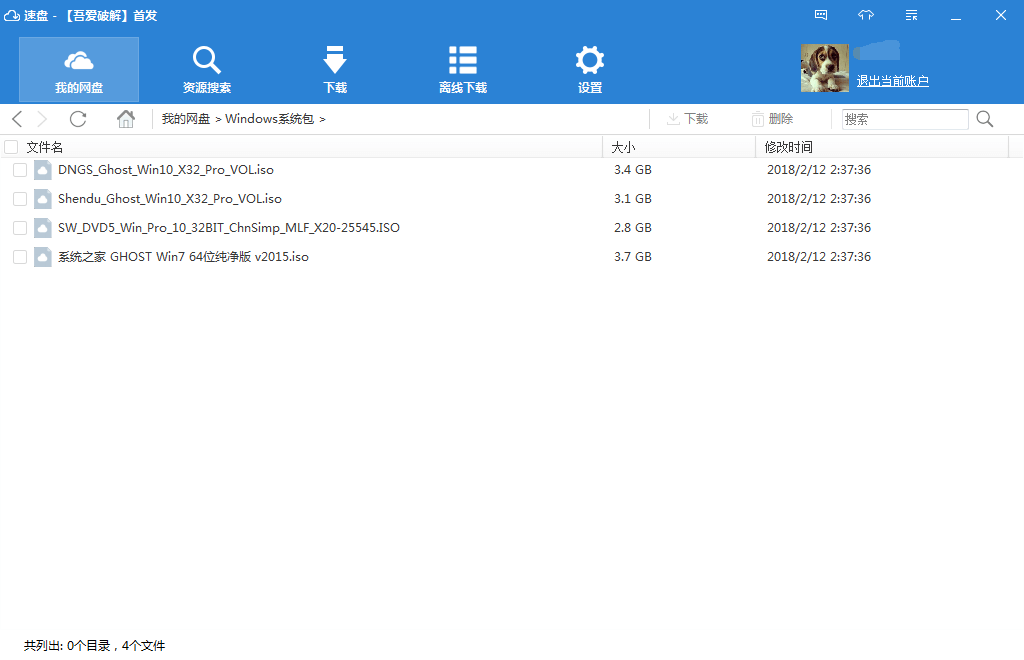Viewport: 1024px width, 660px height.
Task: Click the cloud logo in title bar
Action: tap(12, 15)
